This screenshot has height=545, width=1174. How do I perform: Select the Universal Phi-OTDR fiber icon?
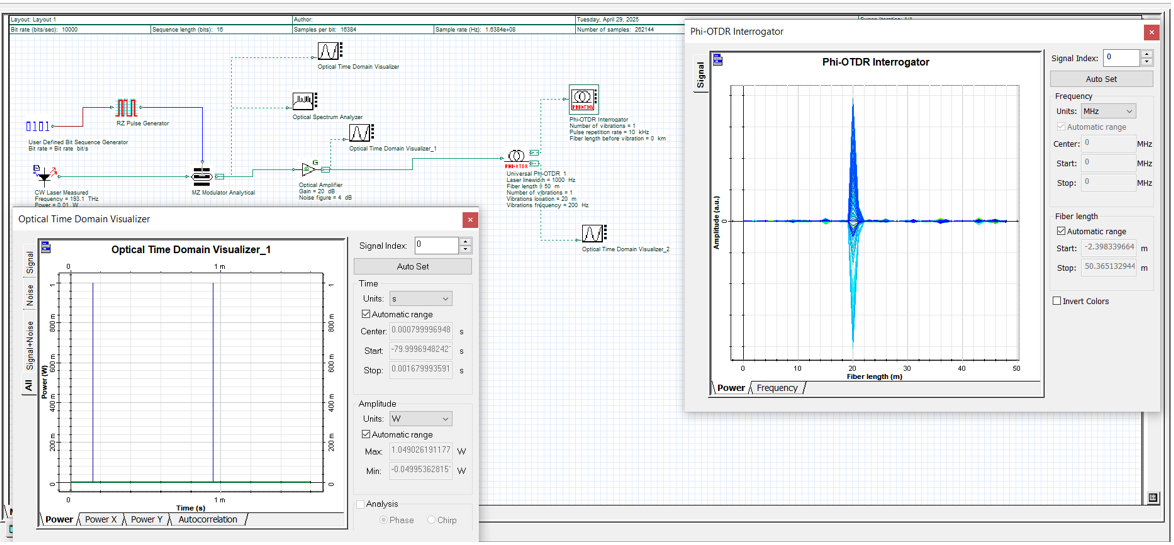(516, 157)
